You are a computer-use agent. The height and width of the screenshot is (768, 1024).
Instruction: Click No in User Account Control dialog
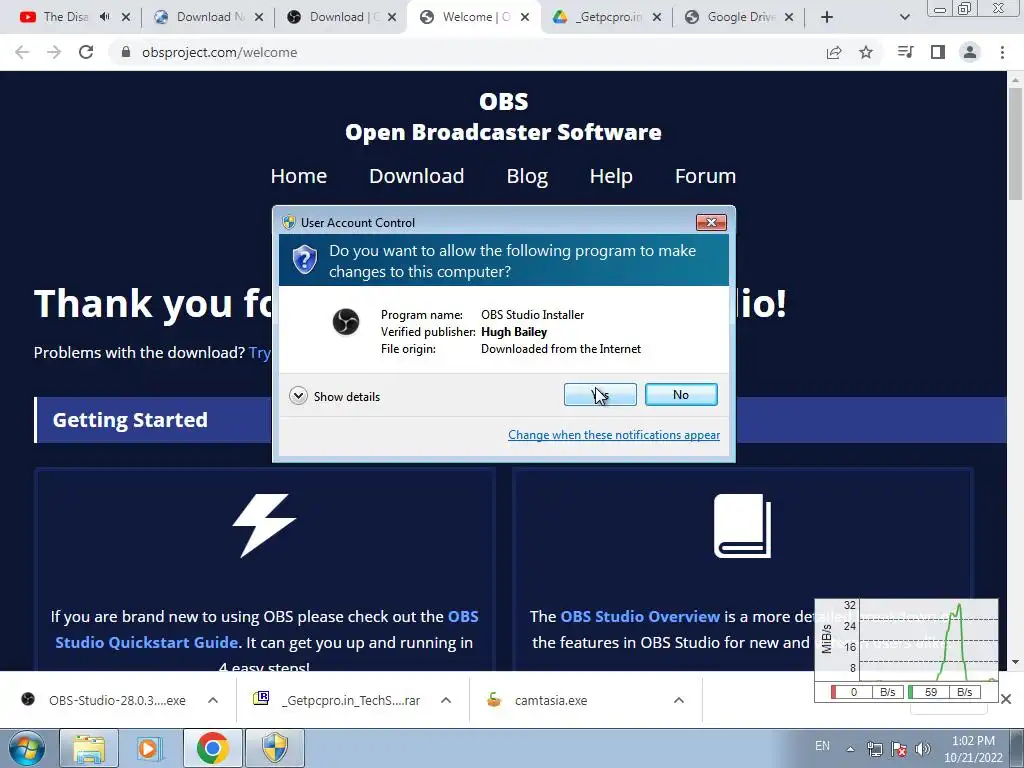click(x=681, y=394)
